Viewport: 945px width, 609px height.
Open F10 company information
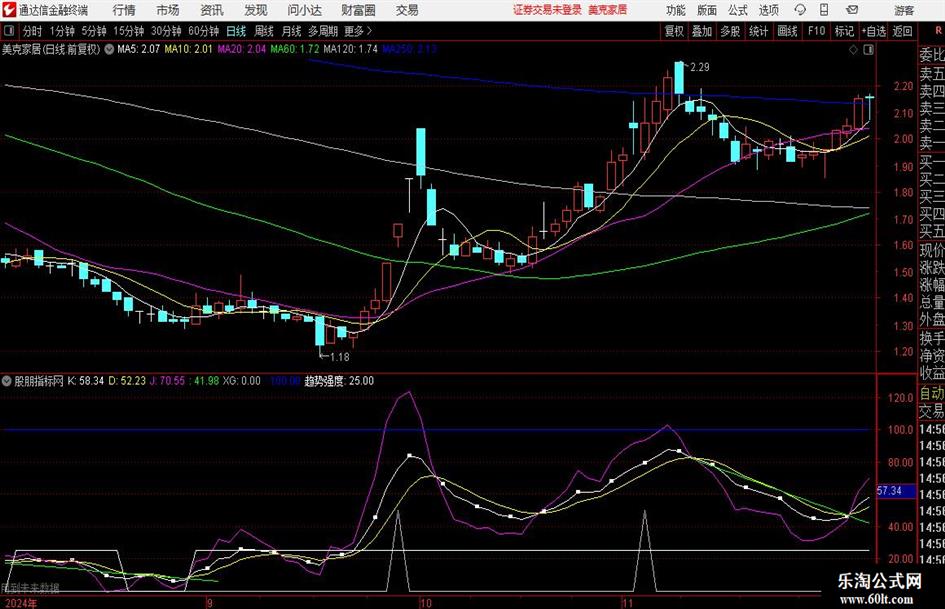point(816,31)
